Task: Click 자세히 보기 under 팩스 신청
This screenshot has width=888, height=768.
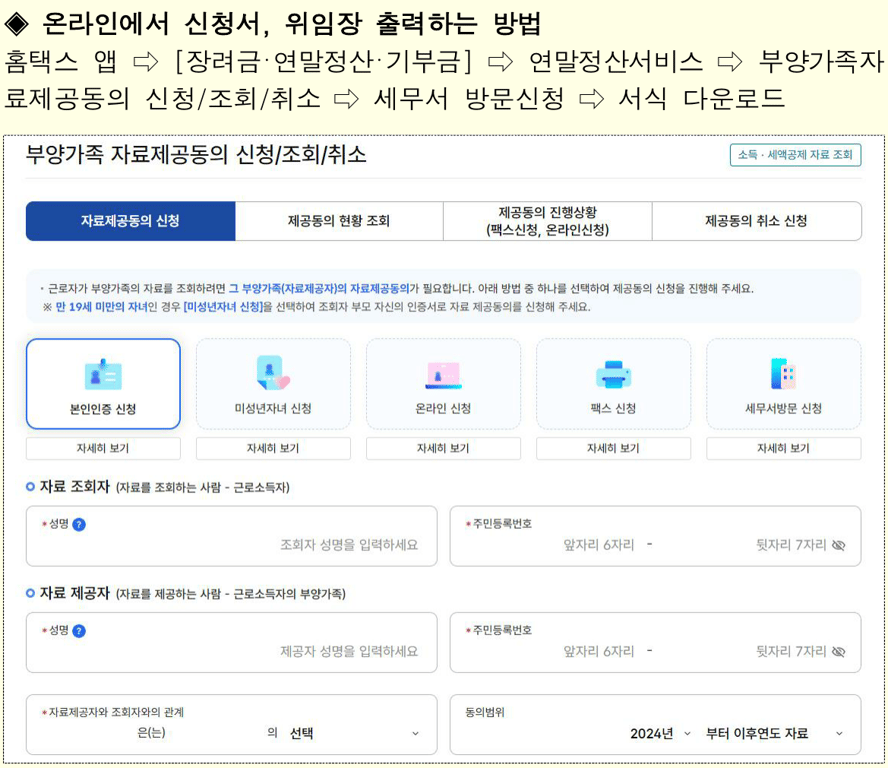Action: [x=613, y=448]
